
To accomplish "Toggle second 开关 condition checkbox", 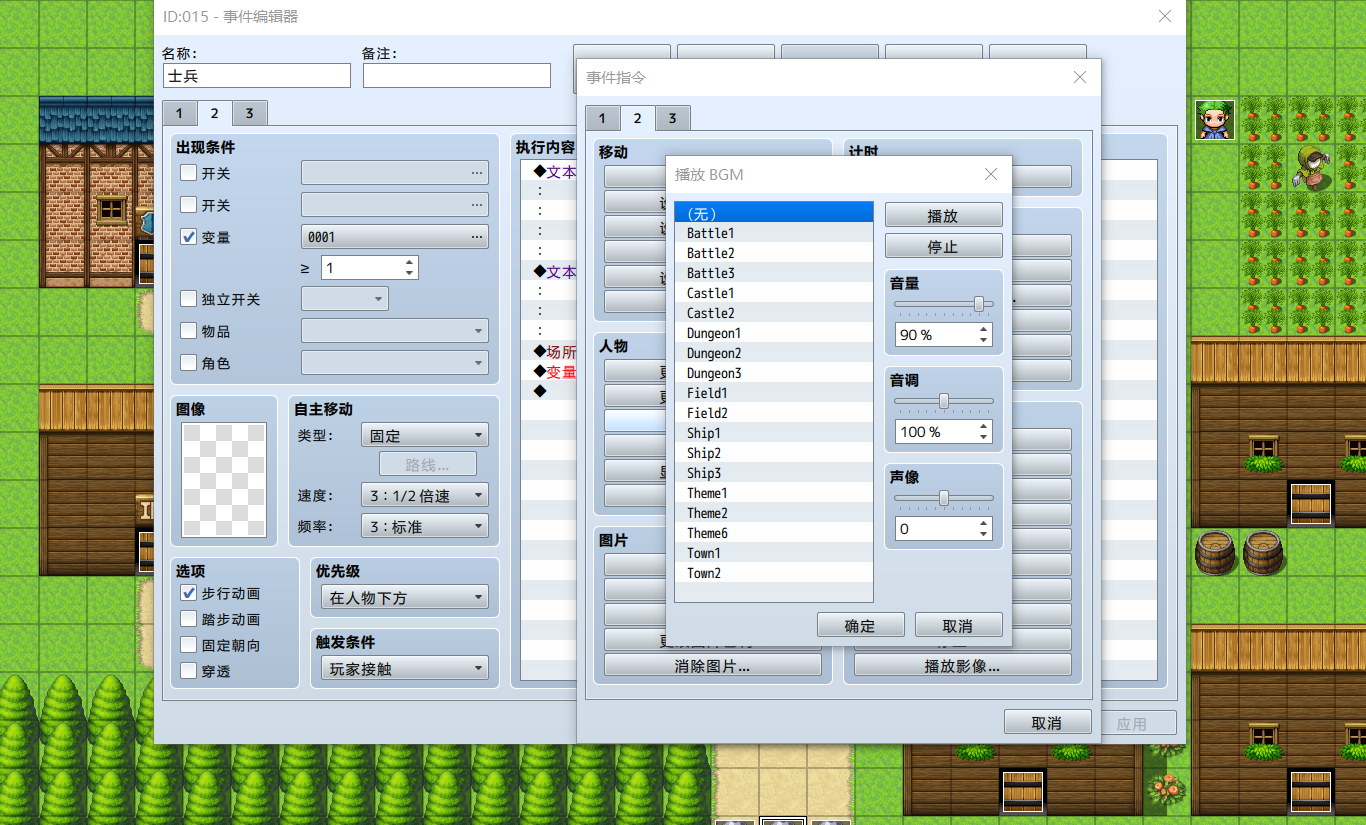I will point(188,204).
